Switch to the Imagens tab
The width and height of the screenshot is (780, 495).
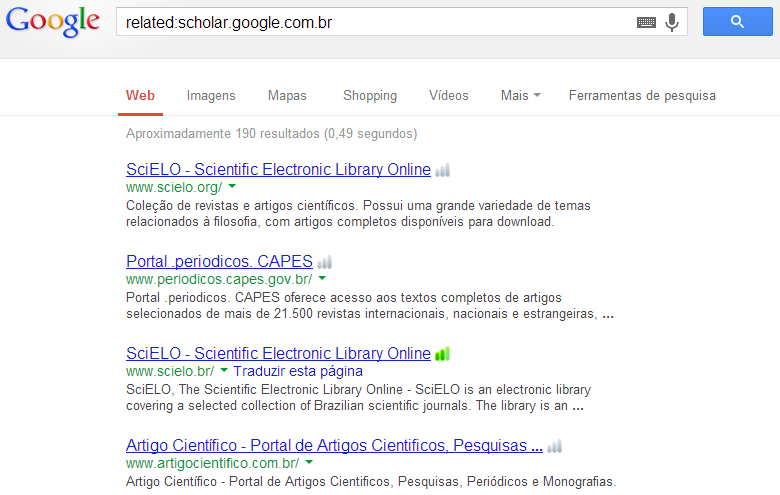[211, 96]
